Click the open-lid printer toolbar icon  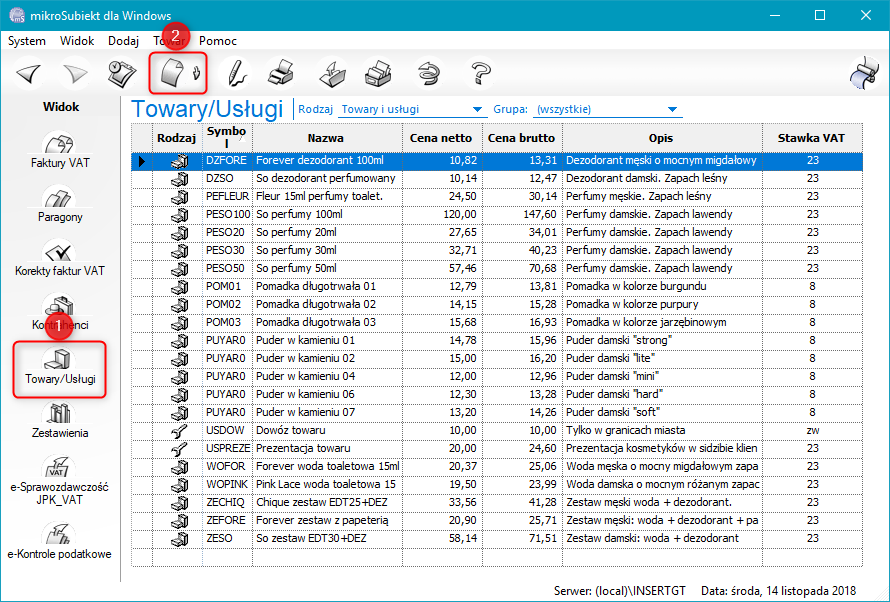[378, 74]
